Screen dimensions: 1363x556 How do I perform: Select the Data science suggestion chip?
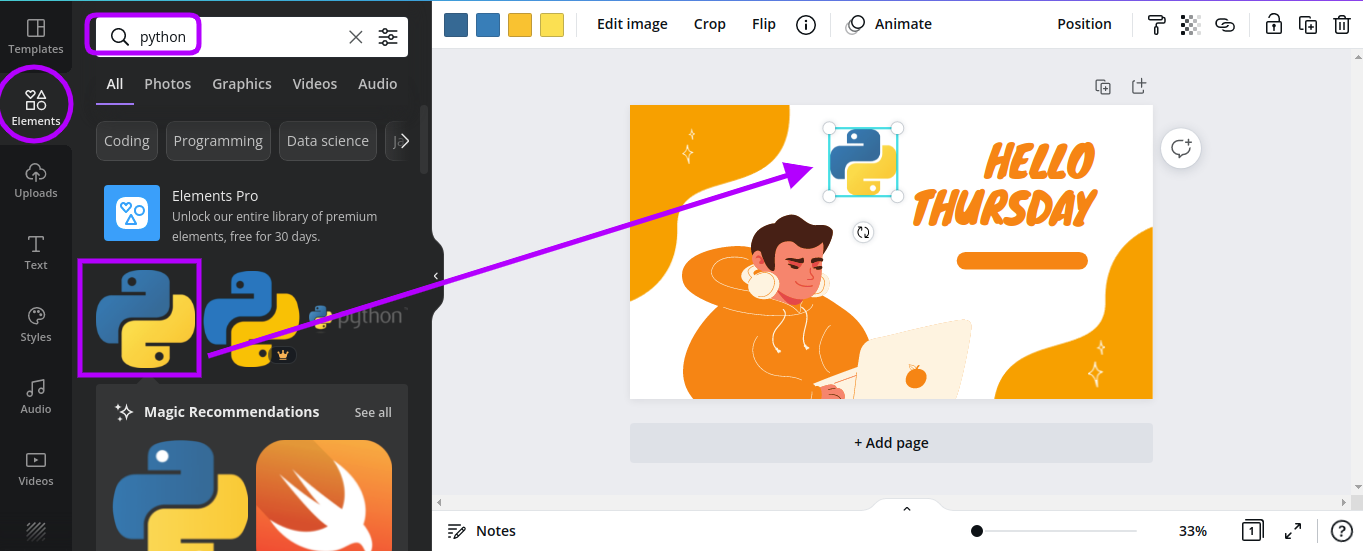(328, 141)
